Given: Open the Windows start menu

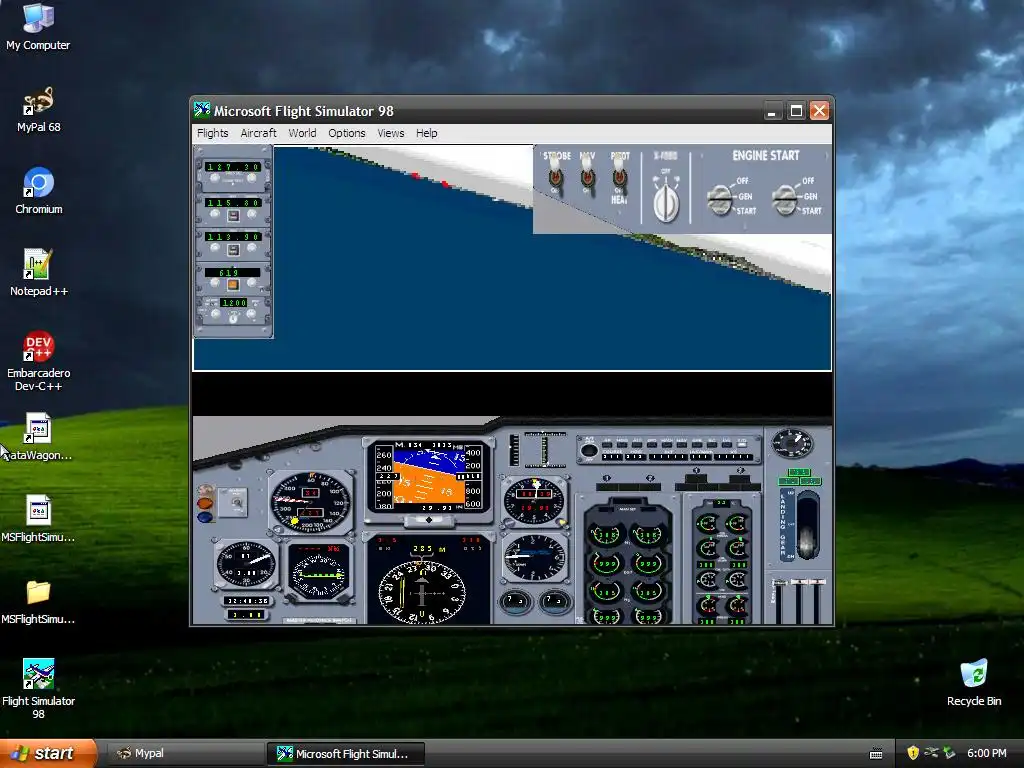Looking at the screenshot, I should [x=48, y=753].
